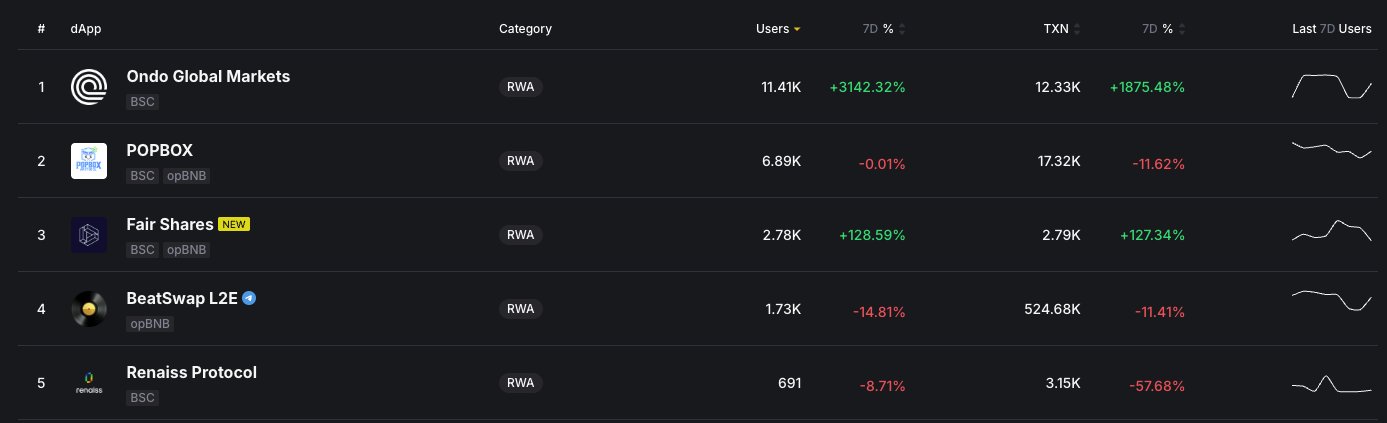1387x423 pixels.
Task: Click the Telegram badge beside BeatSwap L2E
Action: tap(249, 298)
